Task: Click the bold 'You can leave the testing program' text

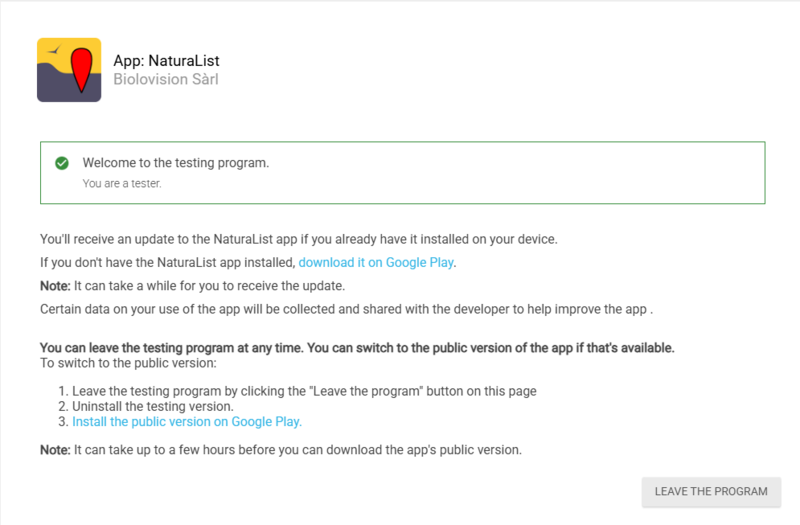Action: coord(357,348)
